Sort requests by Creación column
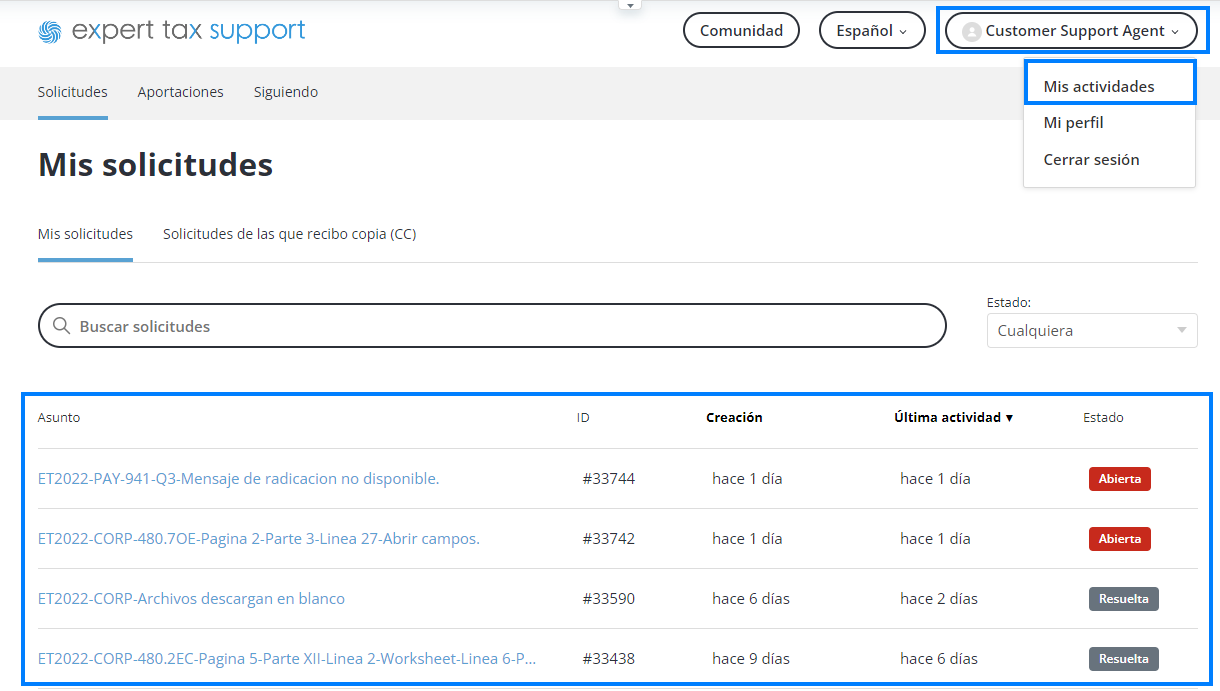The width and height of the screenshot is (1220, 691). 734,418
